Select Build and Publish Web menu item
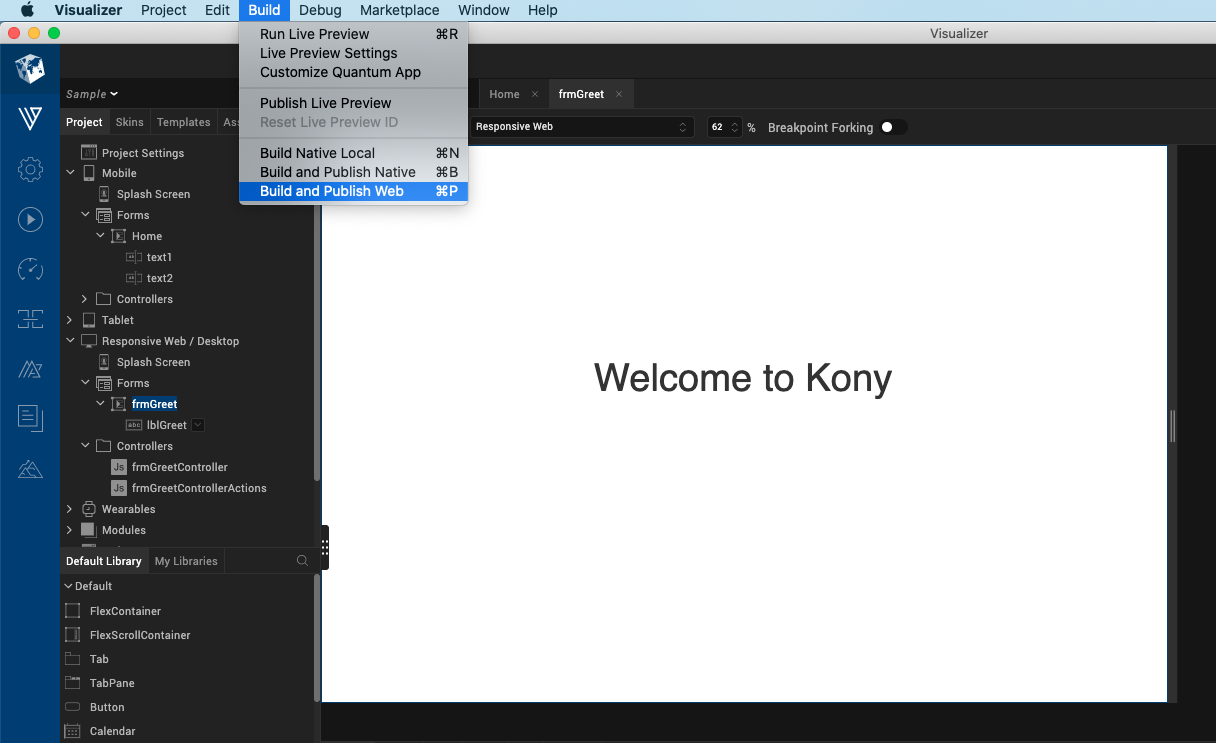This screenshot has height=743, width=1216. tap(354, 191)
